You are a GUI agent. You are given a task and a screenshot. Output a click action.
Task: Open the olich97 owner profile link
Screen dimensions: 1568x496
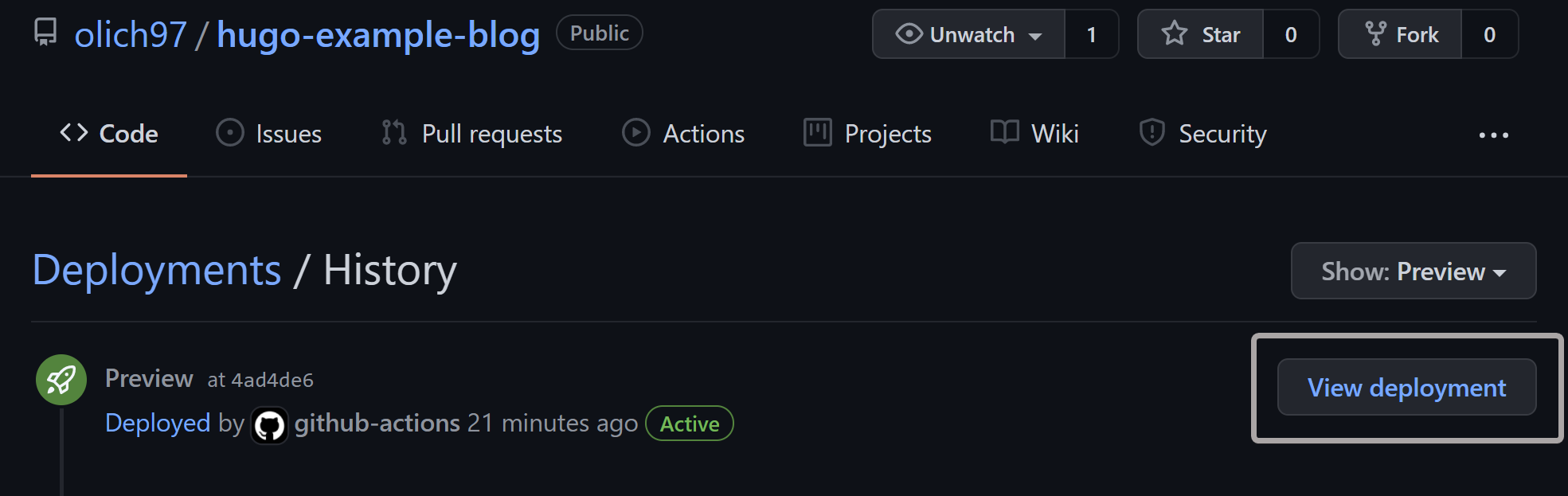pos(131,35)
